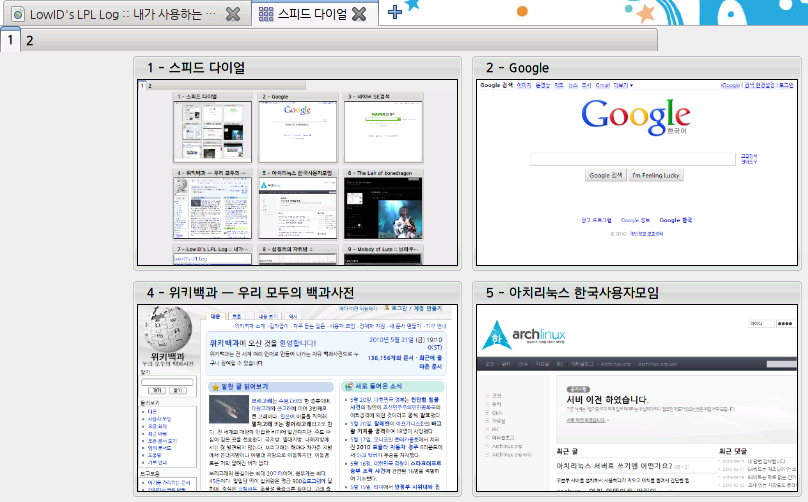Open speed dial thumbnail 1 - 스피드 다이얼
The height and width of the screenshot is (502, 808).
297,172
